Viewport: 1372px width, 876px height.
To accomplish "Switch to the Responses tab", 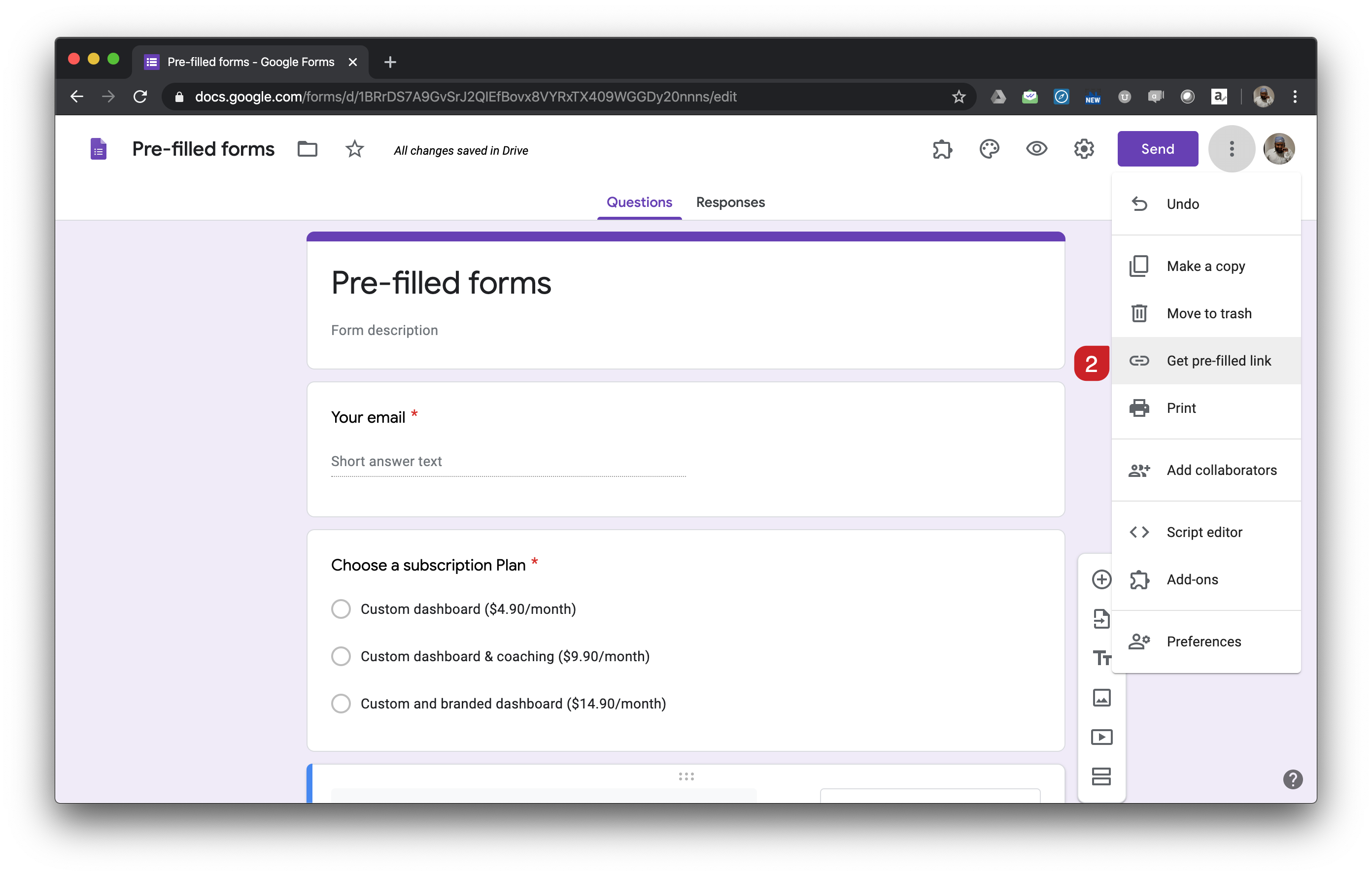I will pos(730,202).
